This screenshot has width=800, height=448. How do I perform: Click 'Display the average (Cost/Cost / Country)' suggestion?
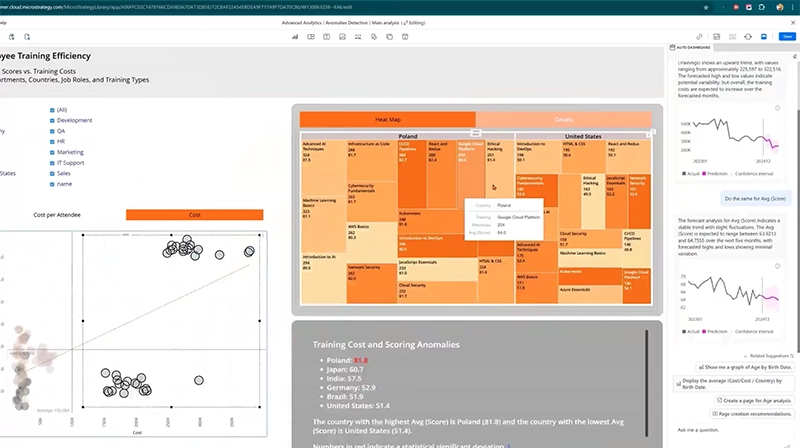click(734, 384)
